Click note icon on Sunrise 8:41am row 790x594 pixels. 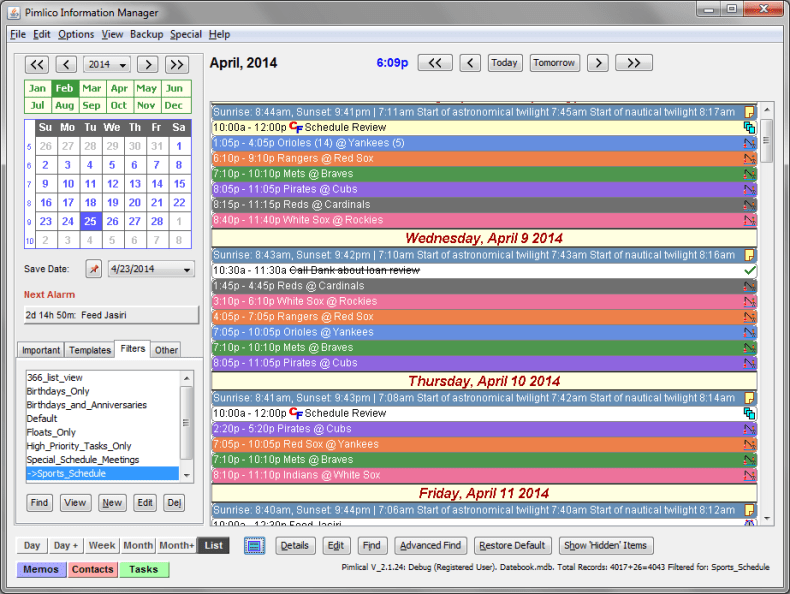tap(749, 398)
